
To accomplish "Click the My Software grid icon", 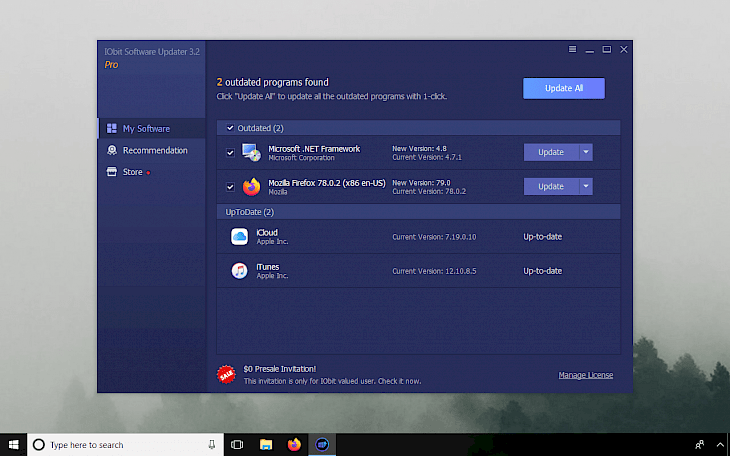I will [x=112, y=129].
